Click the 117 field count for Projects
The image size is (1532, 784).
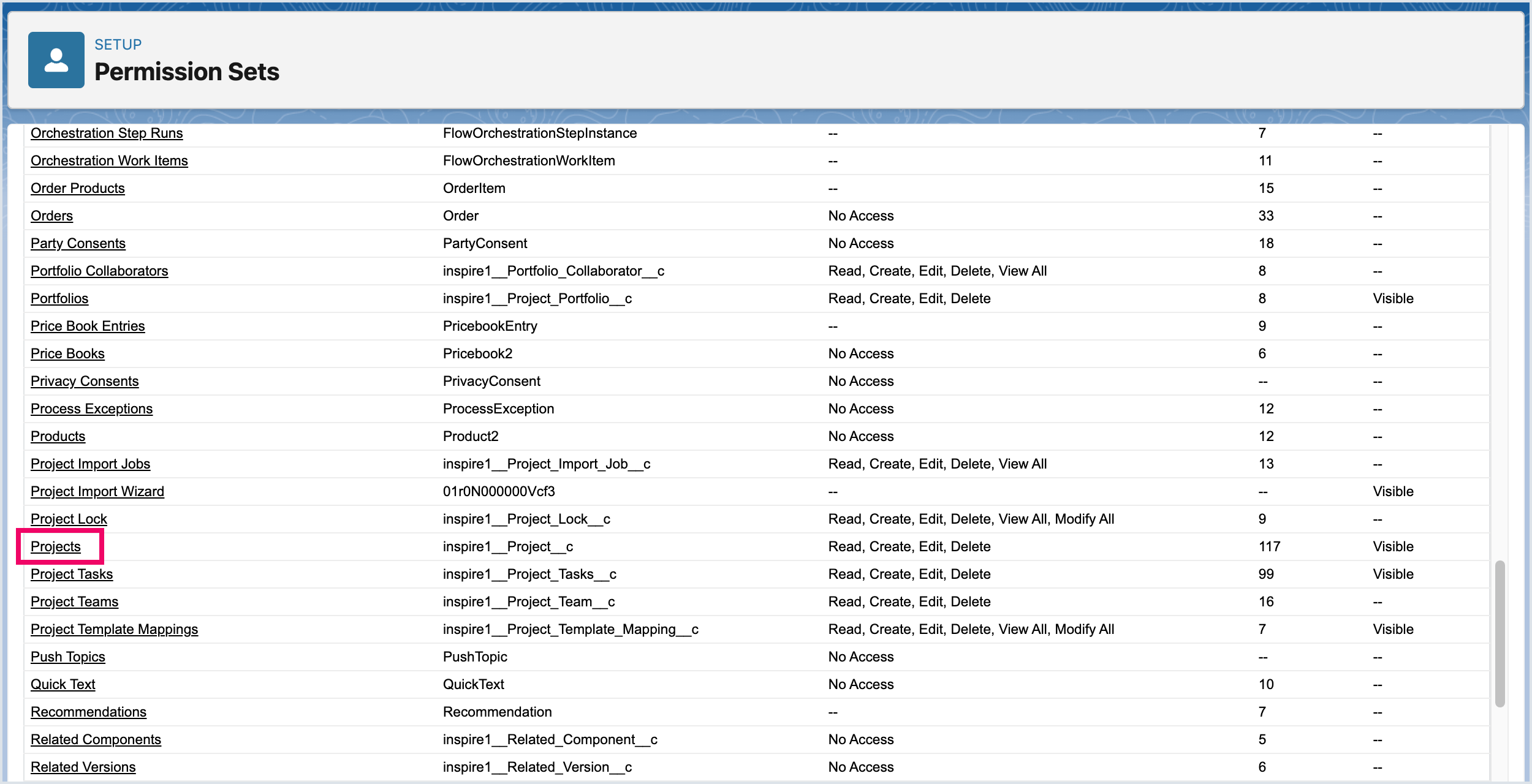(x=1269, y=546)
